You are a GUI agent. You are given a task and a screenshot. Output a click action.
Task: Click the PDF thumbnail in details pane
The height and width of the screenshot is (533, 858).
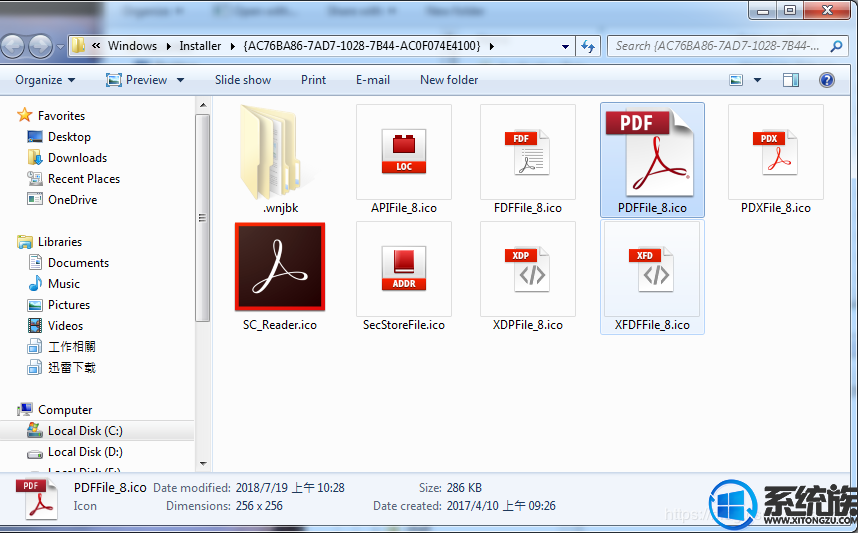click(37, 499)
